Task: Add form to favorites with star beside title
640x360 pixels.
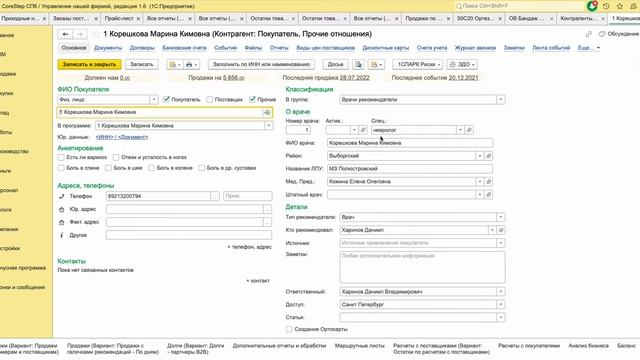Action: [96, 34]
